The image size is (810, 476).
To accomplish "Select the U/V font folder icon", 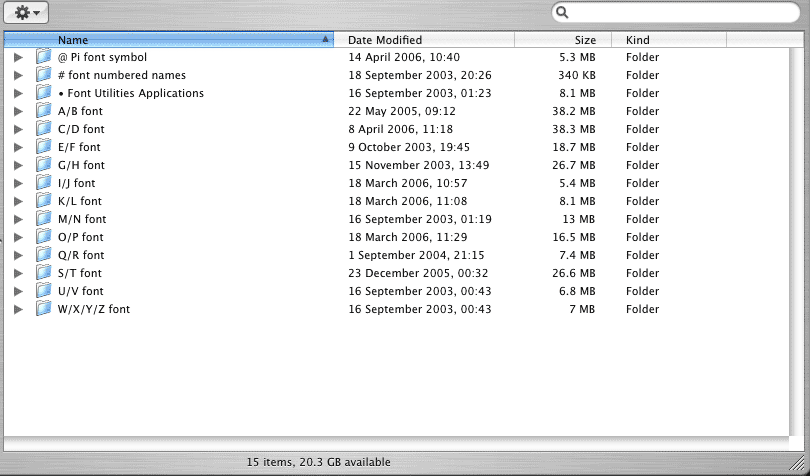I will 44,290.
